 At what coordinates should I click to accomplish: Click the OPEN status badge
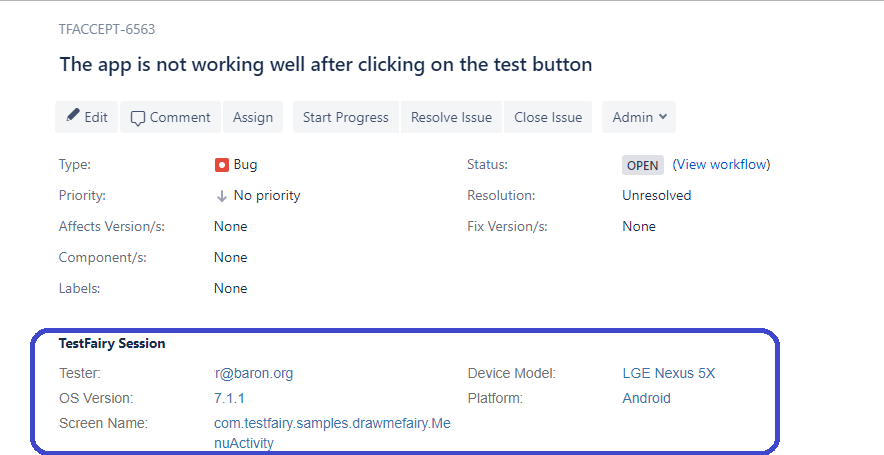point(642,165)
